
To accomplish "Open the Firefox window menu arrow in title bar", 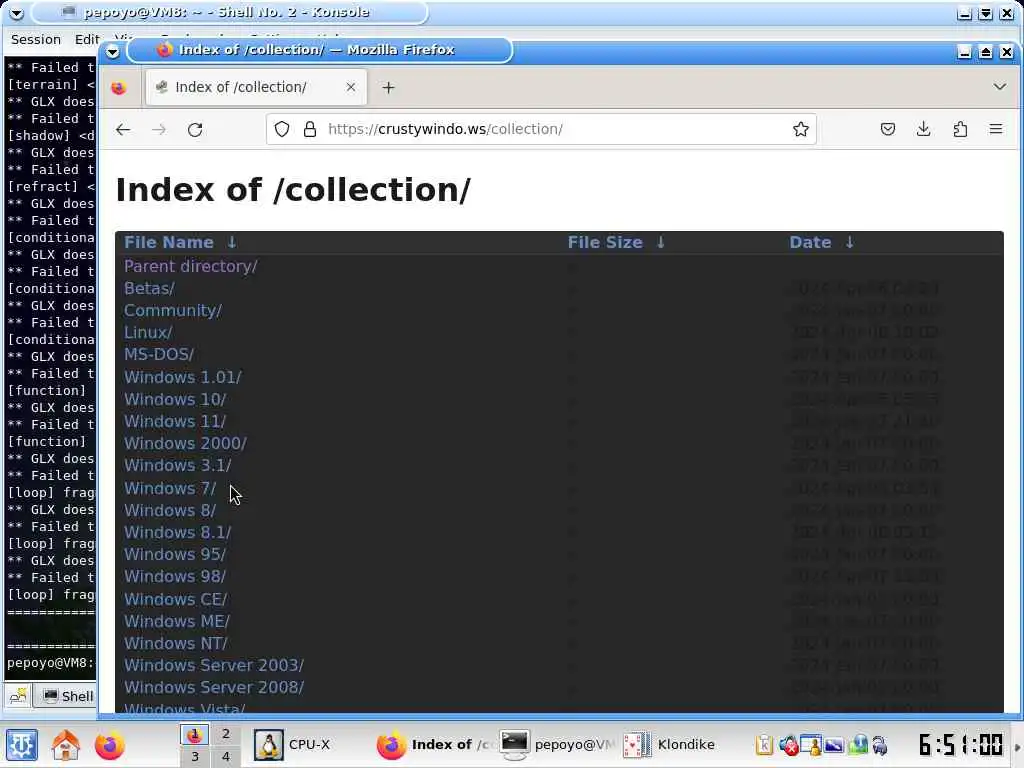I will 112,52.
